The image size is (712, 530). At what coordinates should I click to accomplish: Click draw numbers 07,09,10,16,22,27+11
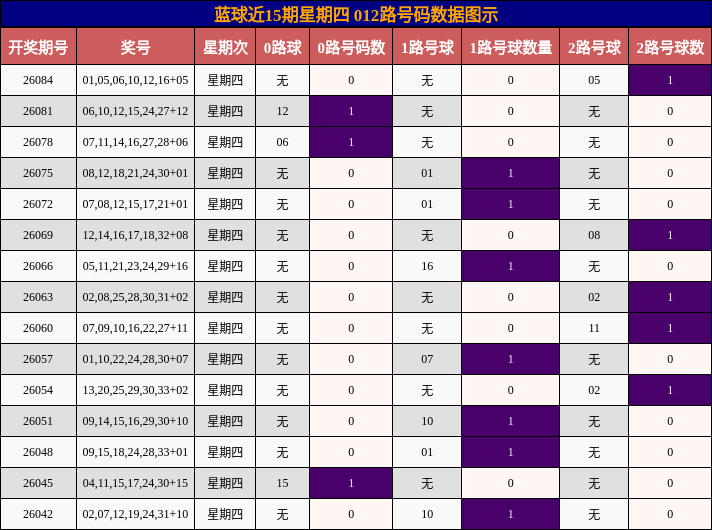[x=135, y=328]
